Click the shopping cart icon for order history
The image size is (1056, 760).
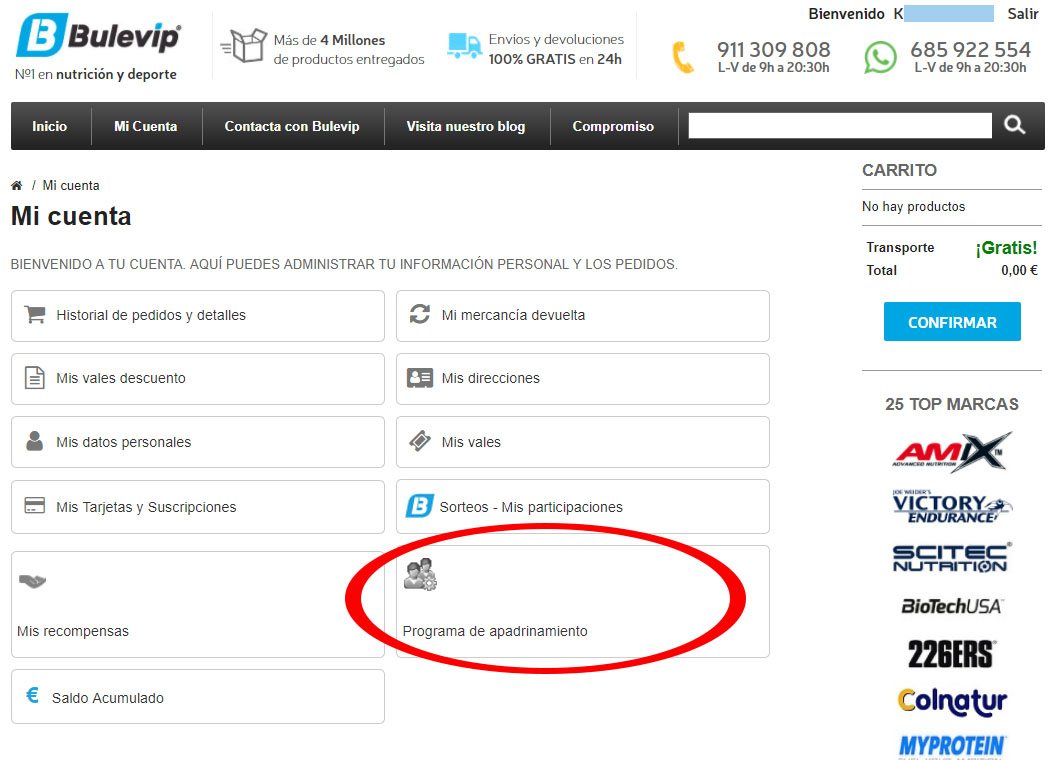pos(35,315)
